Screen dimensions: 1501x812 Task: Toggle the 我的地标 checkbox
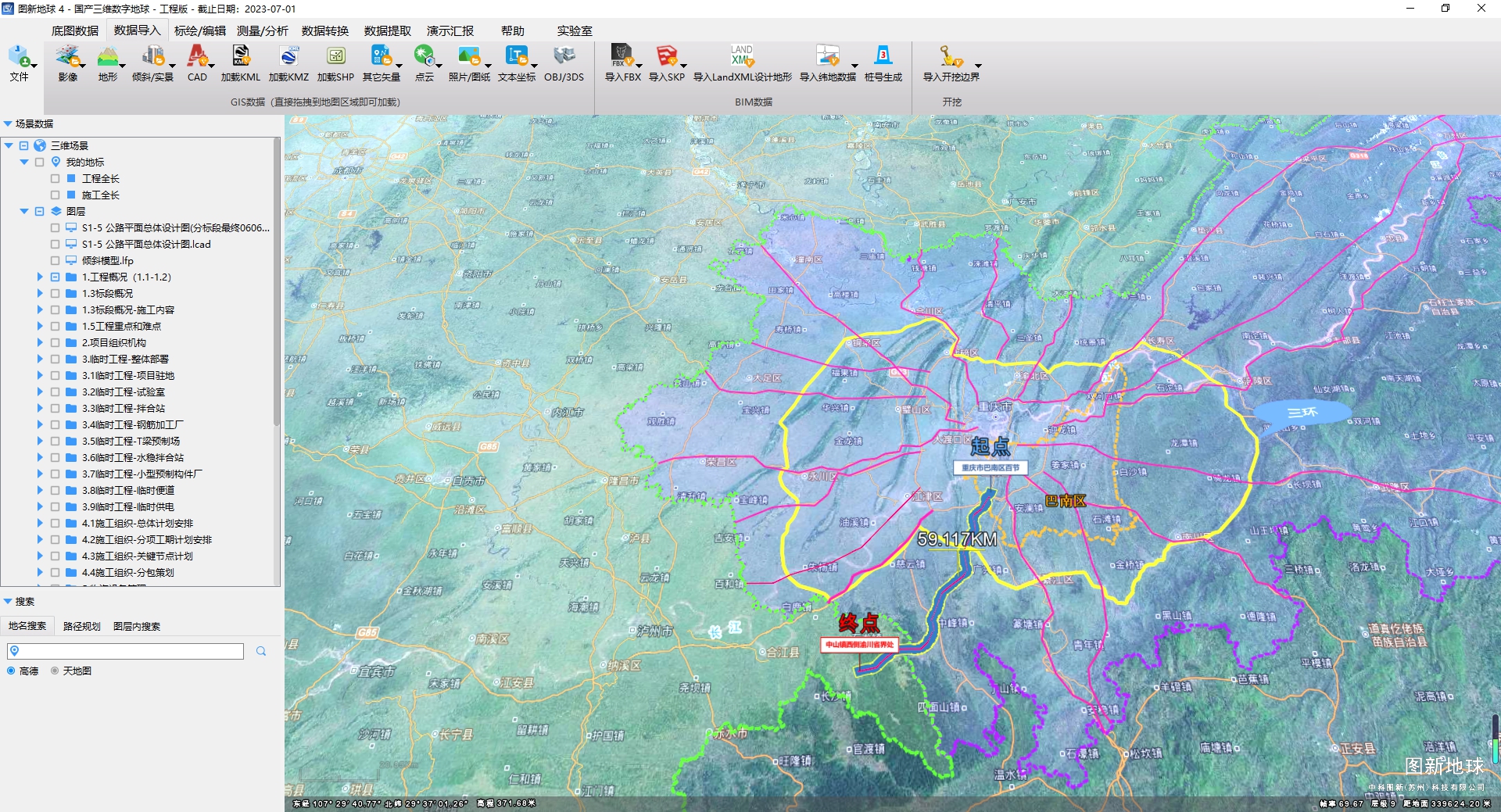click(39, 162)
